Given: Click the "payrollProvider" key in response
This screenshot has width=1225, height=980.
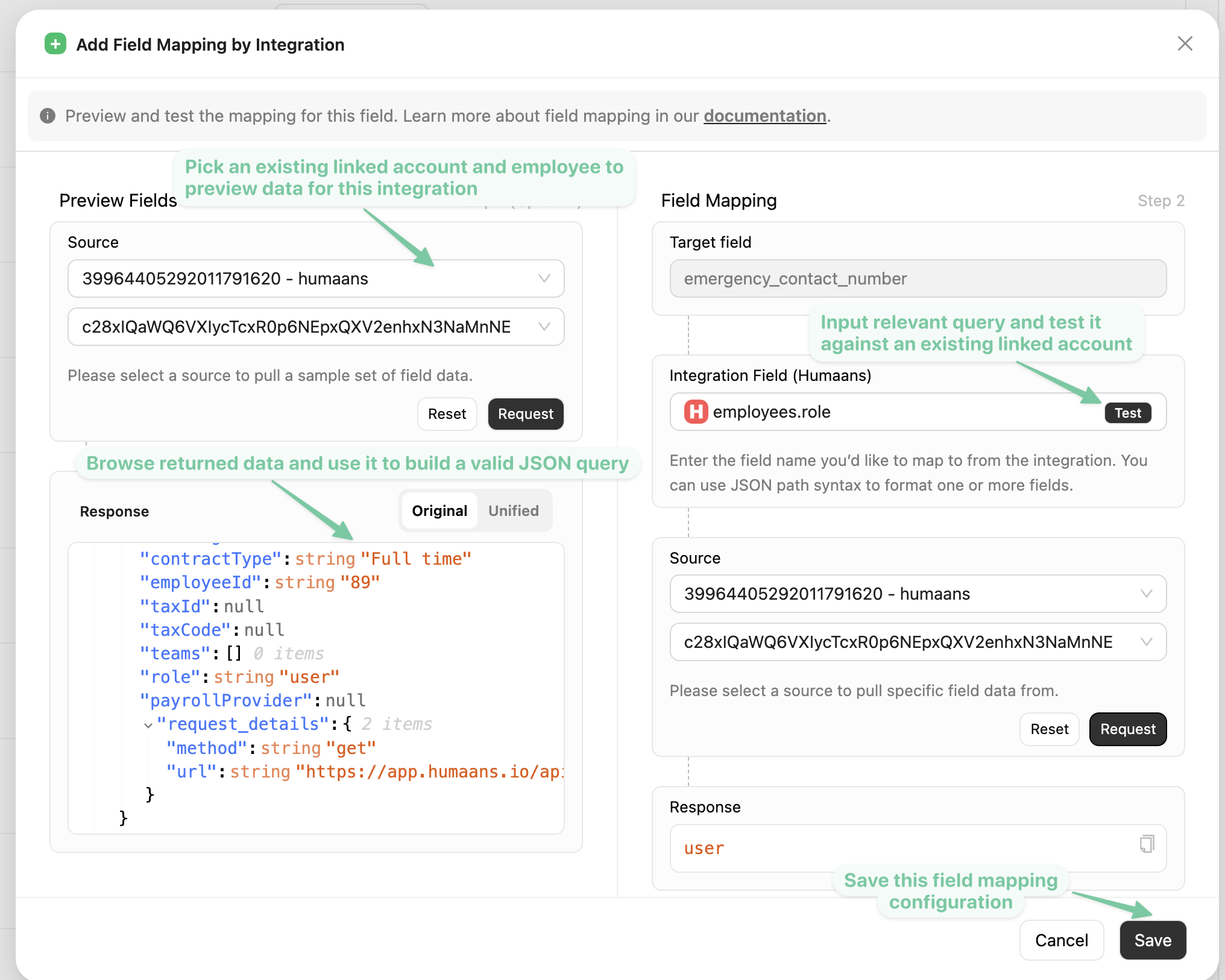Looking at the screenshot, I should point(225,700).
